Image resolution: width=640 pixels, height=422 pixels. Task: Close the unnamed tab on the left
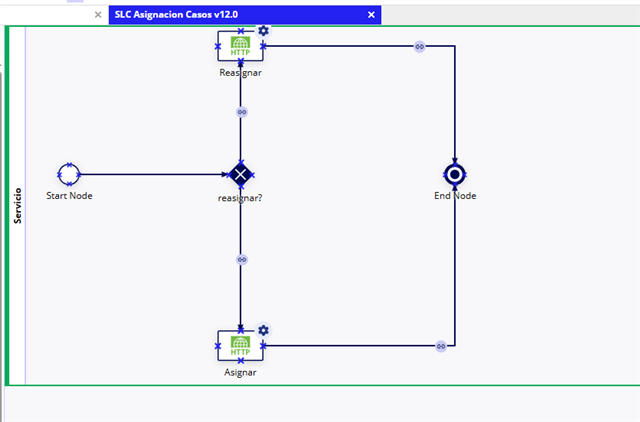(x=98, y=15)
